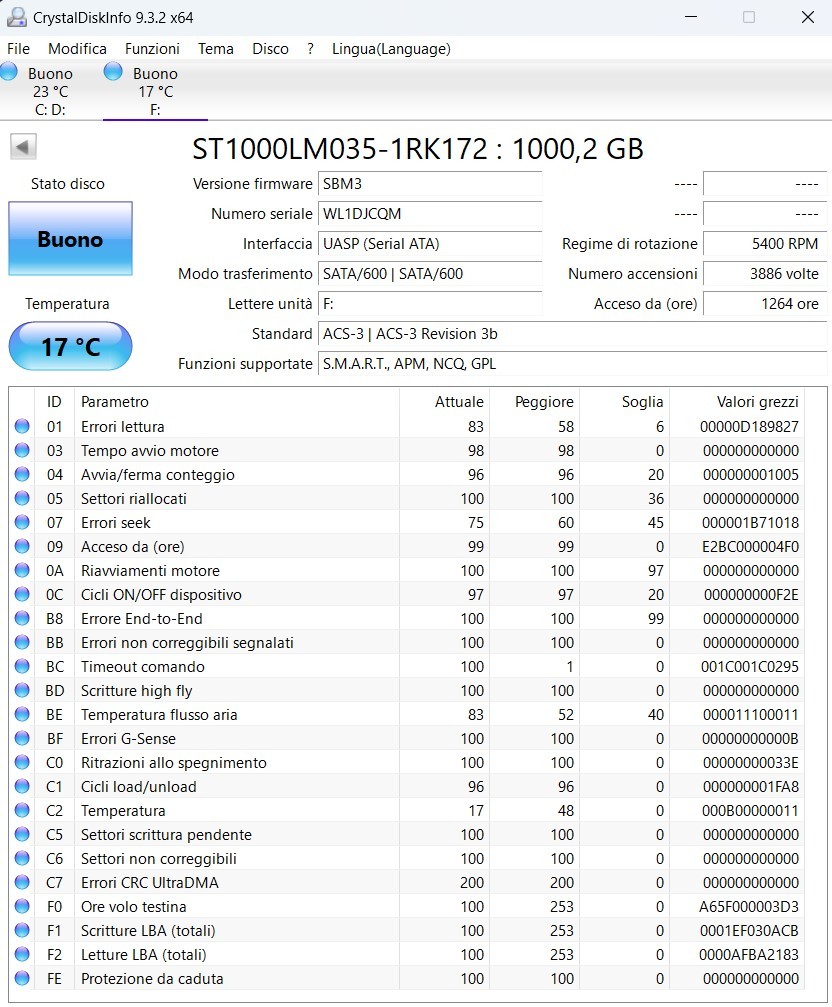Click status orb for Temperatura flusso aria row
The height and width of the screenshot is (1007, 832).
(22, 714)
